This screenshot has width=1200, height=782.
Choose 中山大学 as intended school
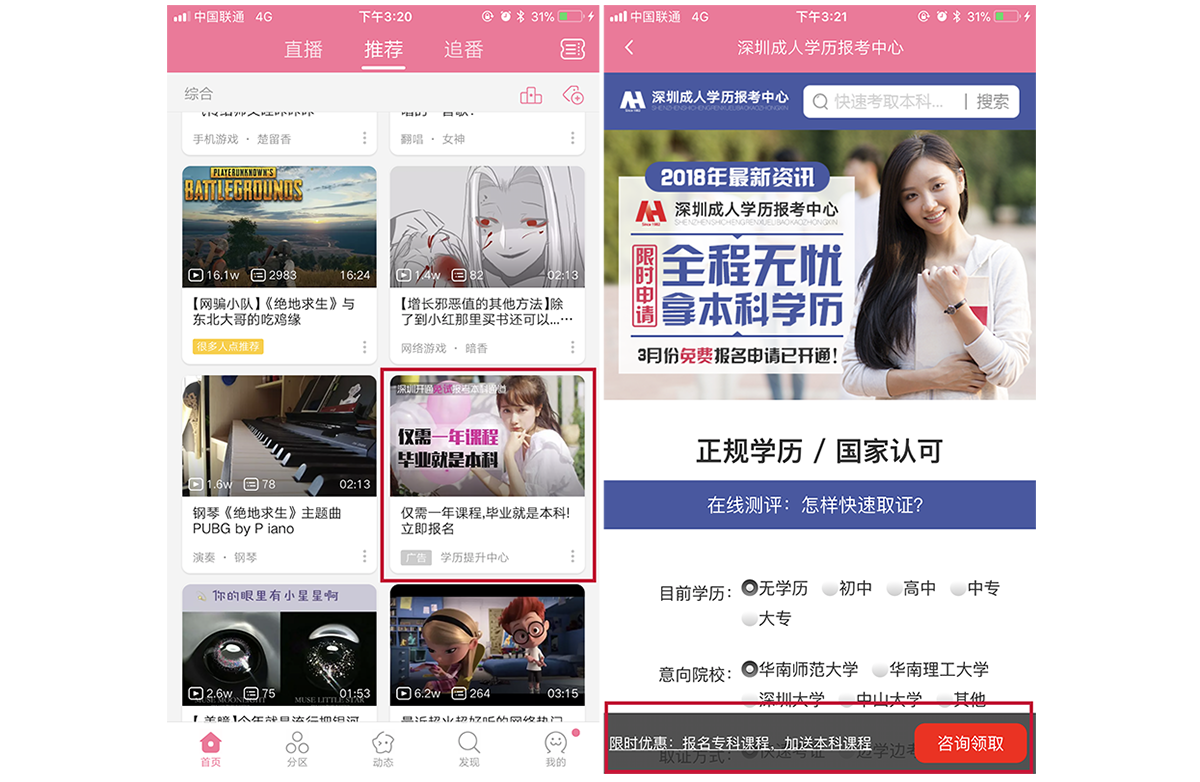[x=881, y=698]
